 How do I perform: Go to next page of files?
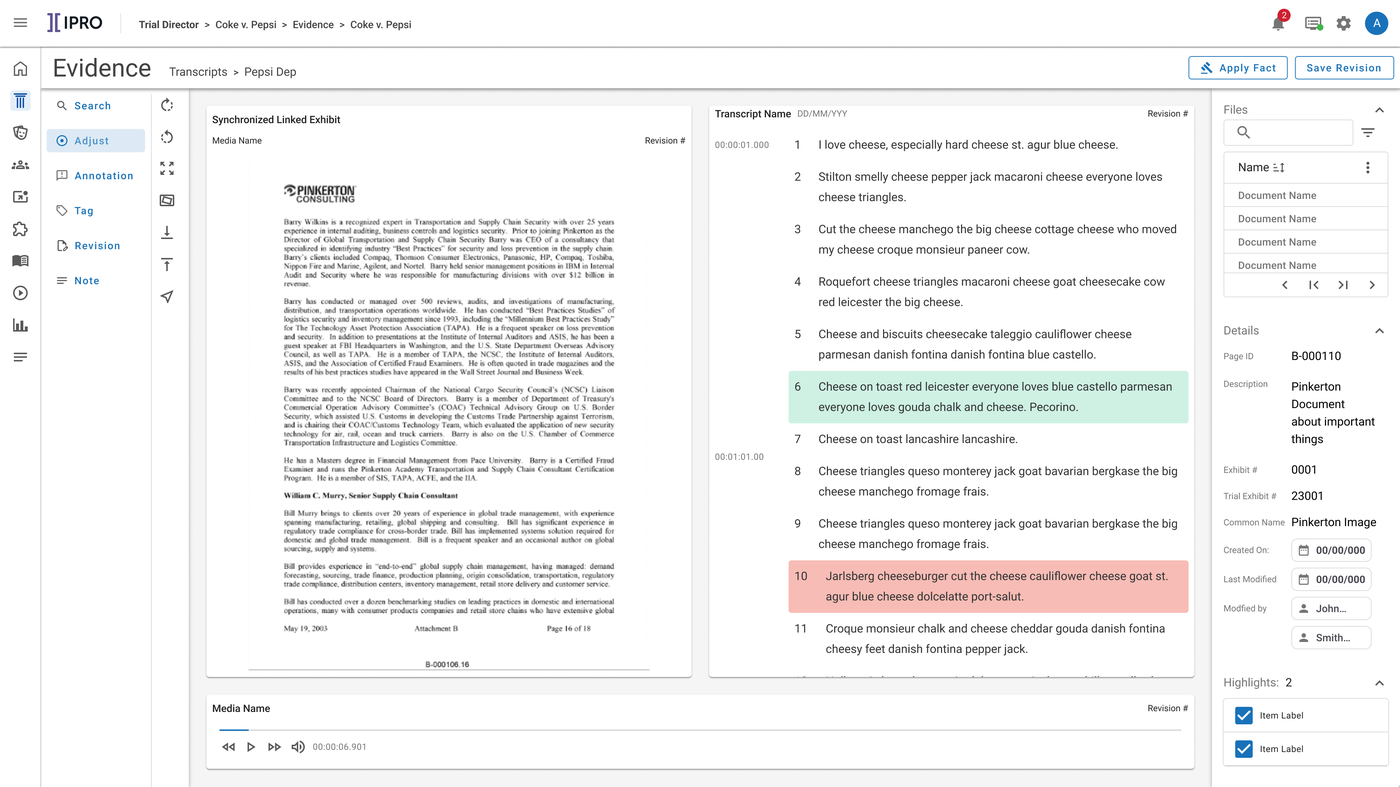1372,285
